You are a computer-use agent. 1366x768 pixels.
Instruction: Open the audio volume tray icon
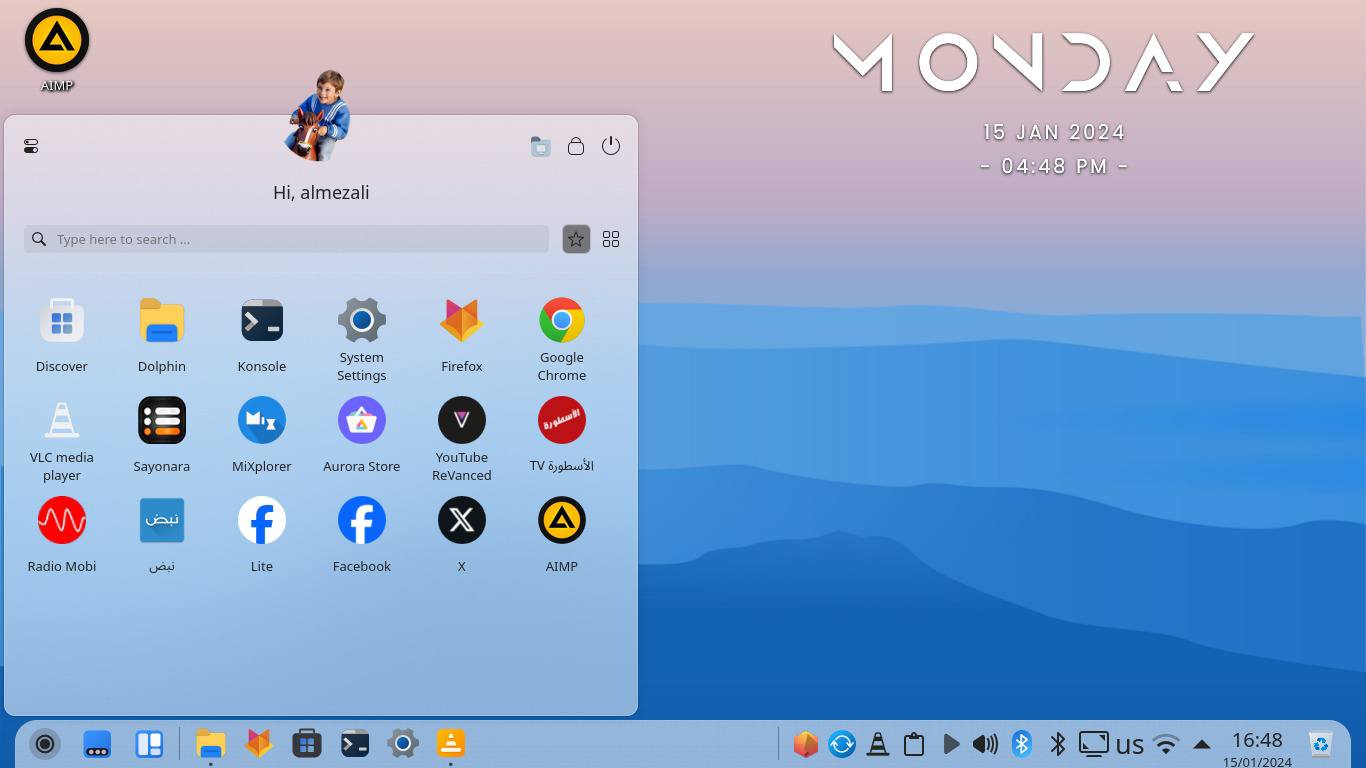986,744
